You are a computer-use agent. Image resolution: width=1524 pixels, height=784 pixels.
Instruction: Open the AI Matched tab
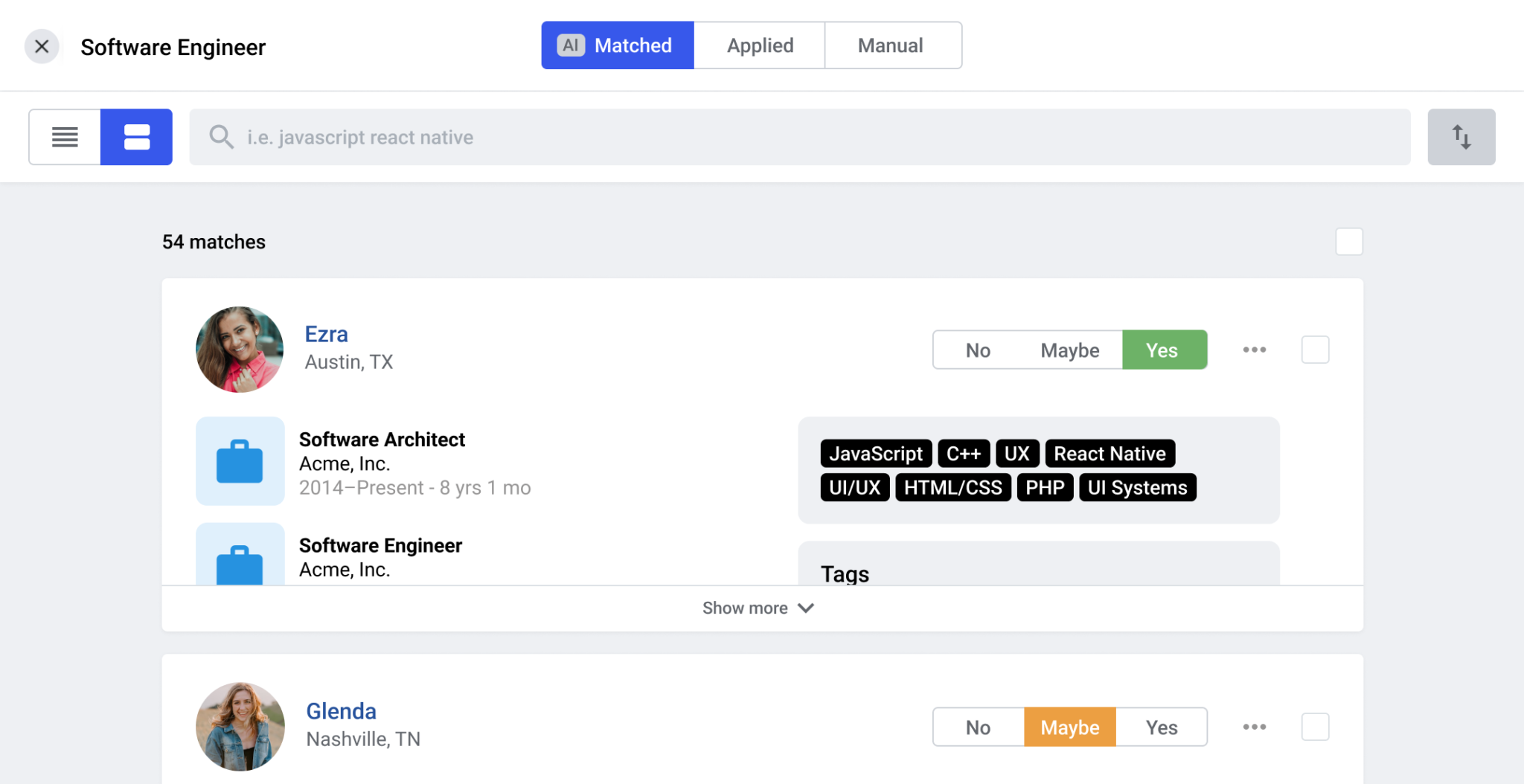point(617,45)
